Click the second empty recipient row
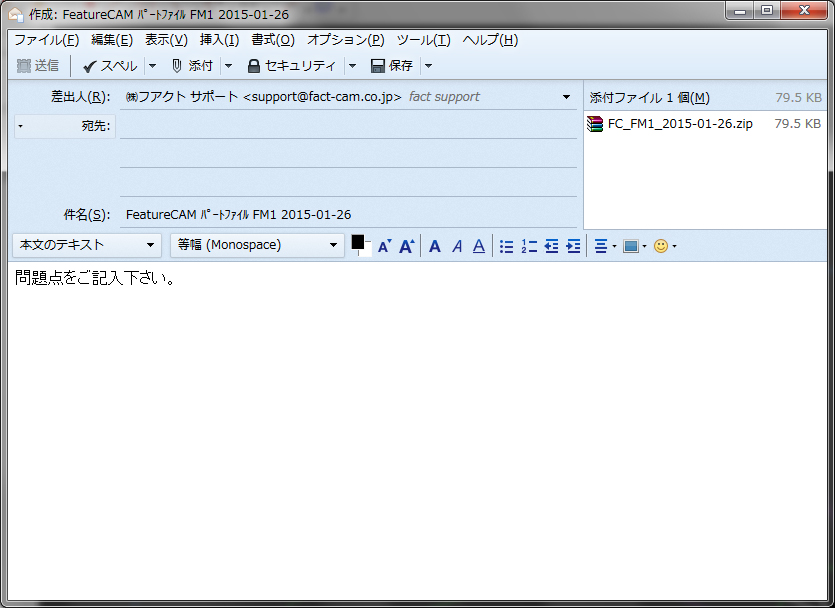This screenshot has width=835, height=608. coord(348,155)
